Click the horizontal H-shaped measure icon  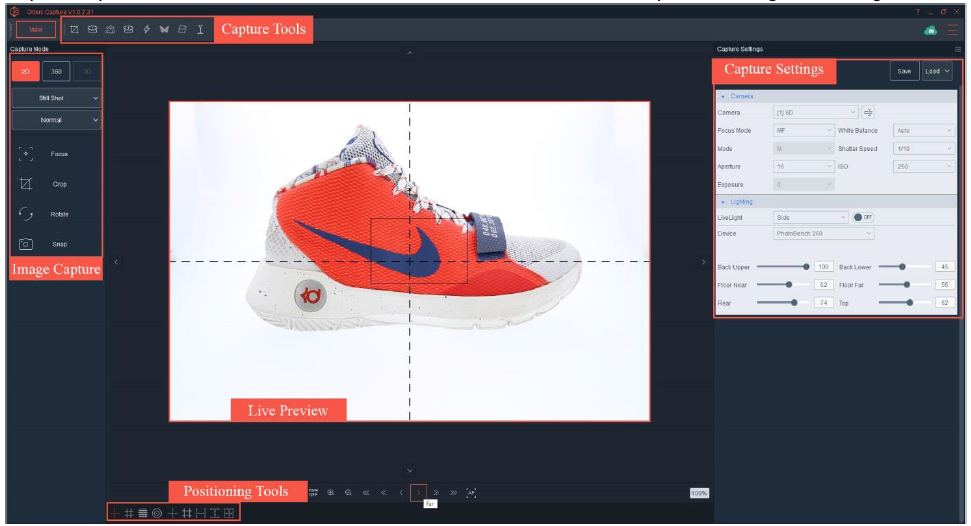(x=200, y=513)
